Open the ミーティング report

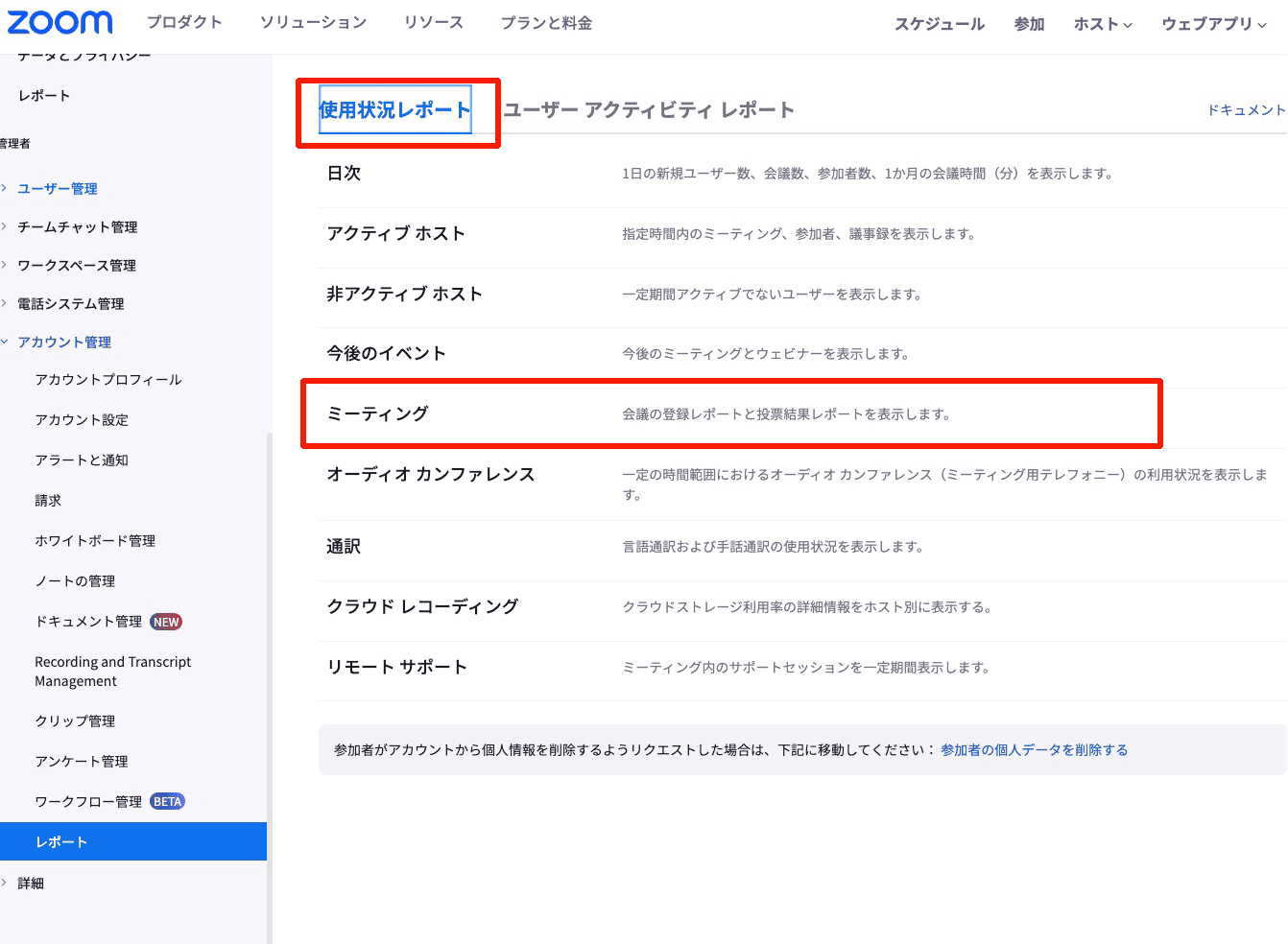pos(377,413)
